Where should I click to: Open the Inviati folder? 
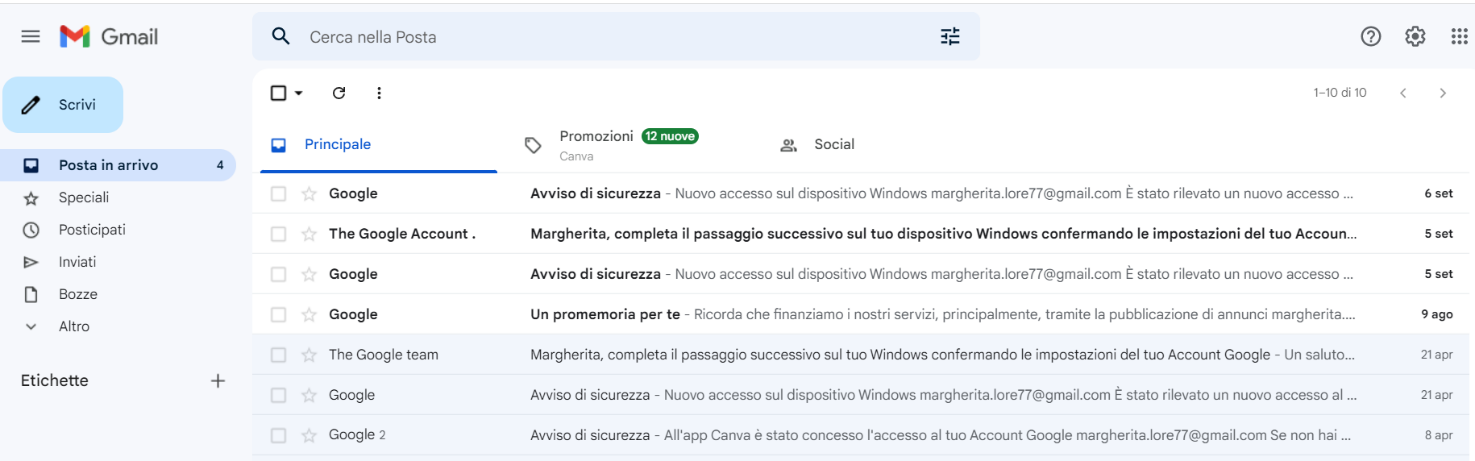pyautogui.click(x=118, y=262)
